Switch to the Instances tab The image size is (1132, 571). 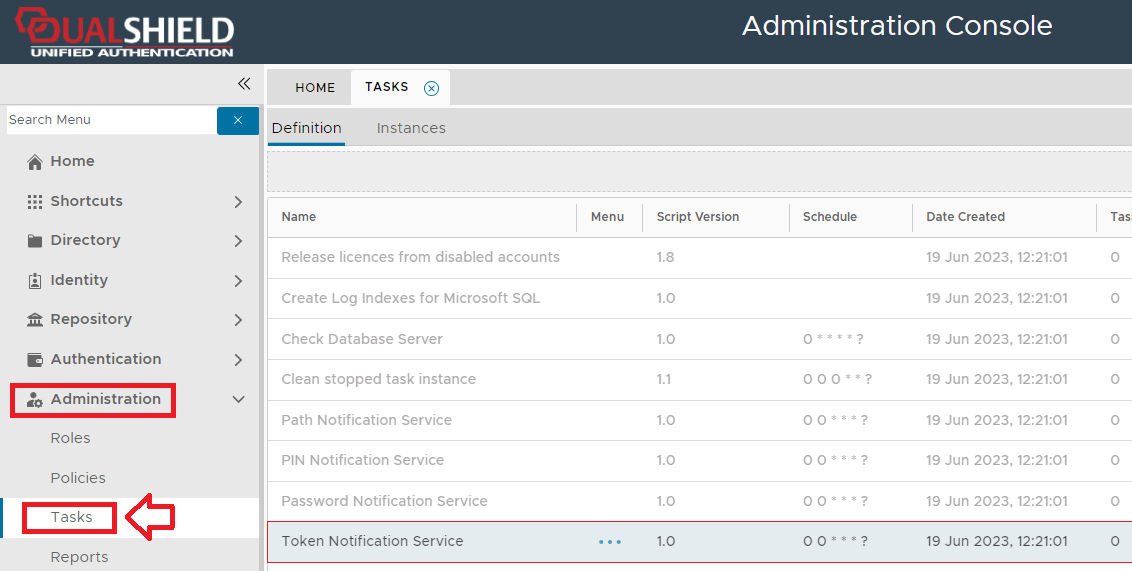[x=411, y=128]
